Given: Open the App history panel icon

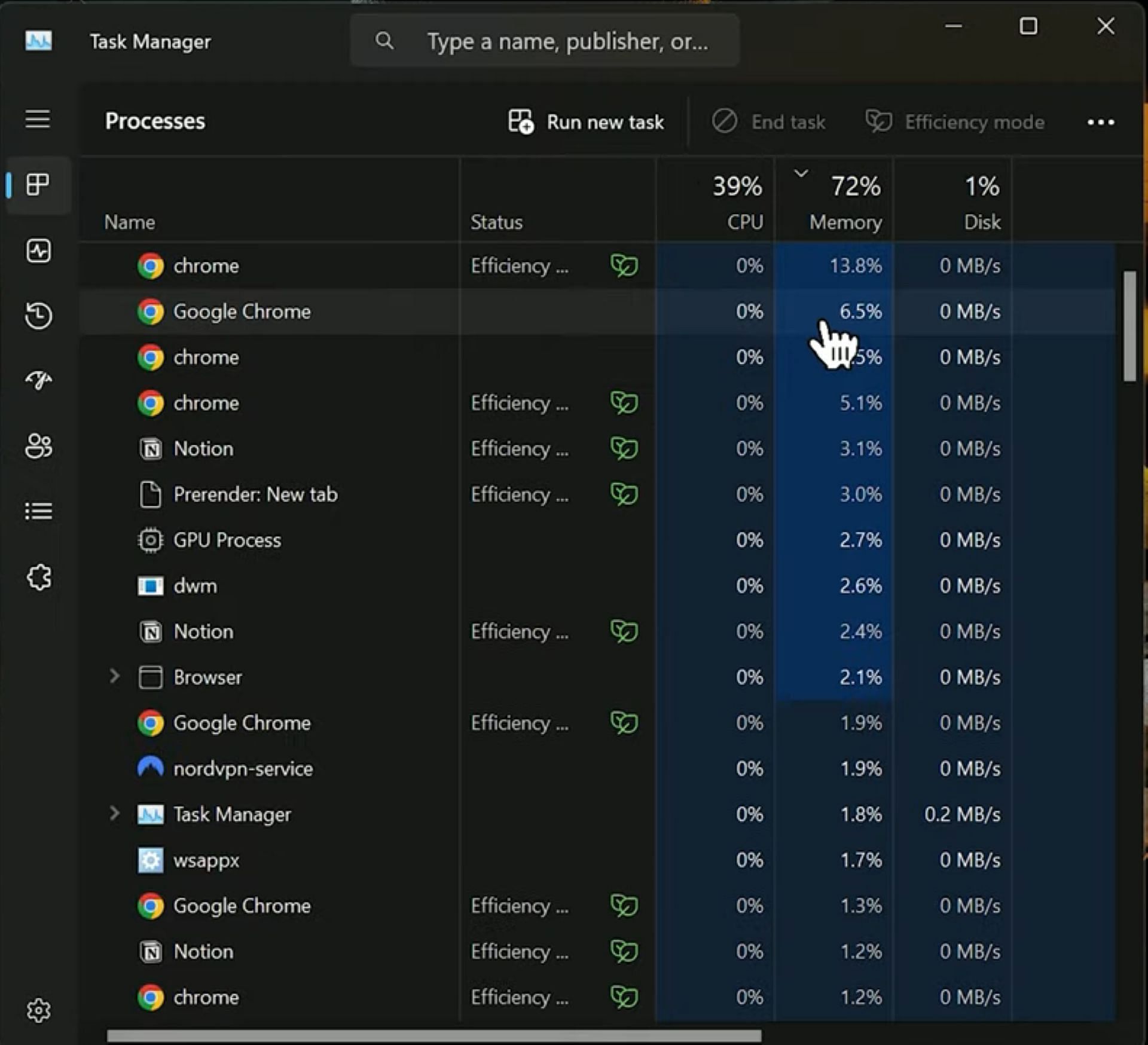Looking at the screenshot, I should [37, 316].
